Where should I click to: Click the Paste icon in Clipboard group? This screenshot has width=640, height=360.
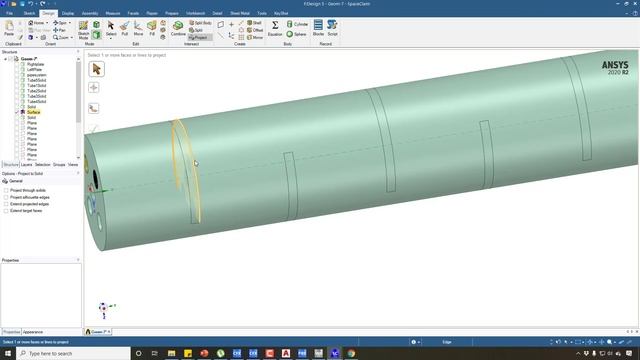[x=9, y=28]
